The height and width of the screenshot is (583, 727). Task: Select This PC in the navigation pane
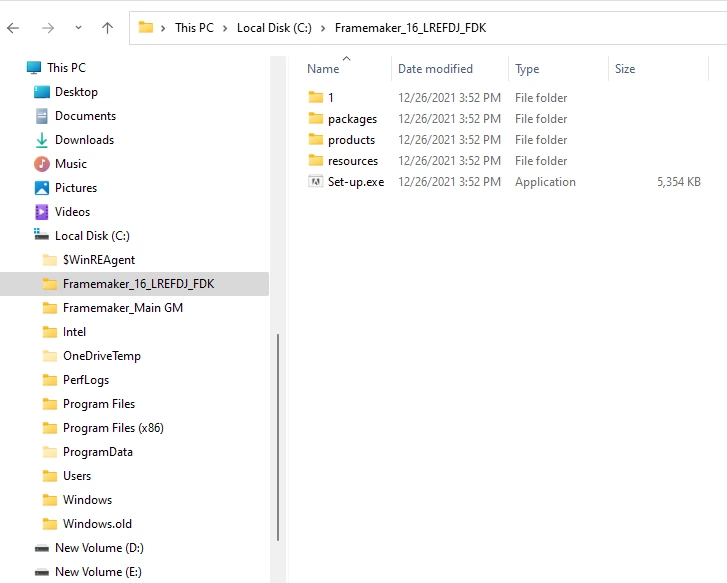tap(66, 68)
